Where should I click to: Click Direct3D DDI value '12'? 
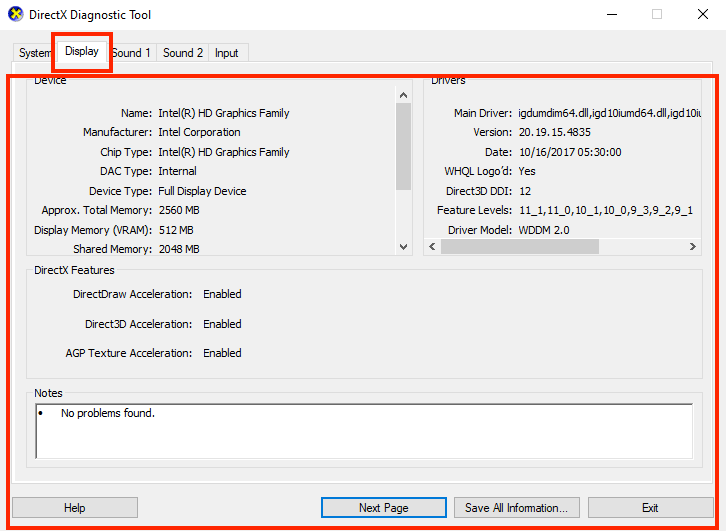(x=525, y=191)
